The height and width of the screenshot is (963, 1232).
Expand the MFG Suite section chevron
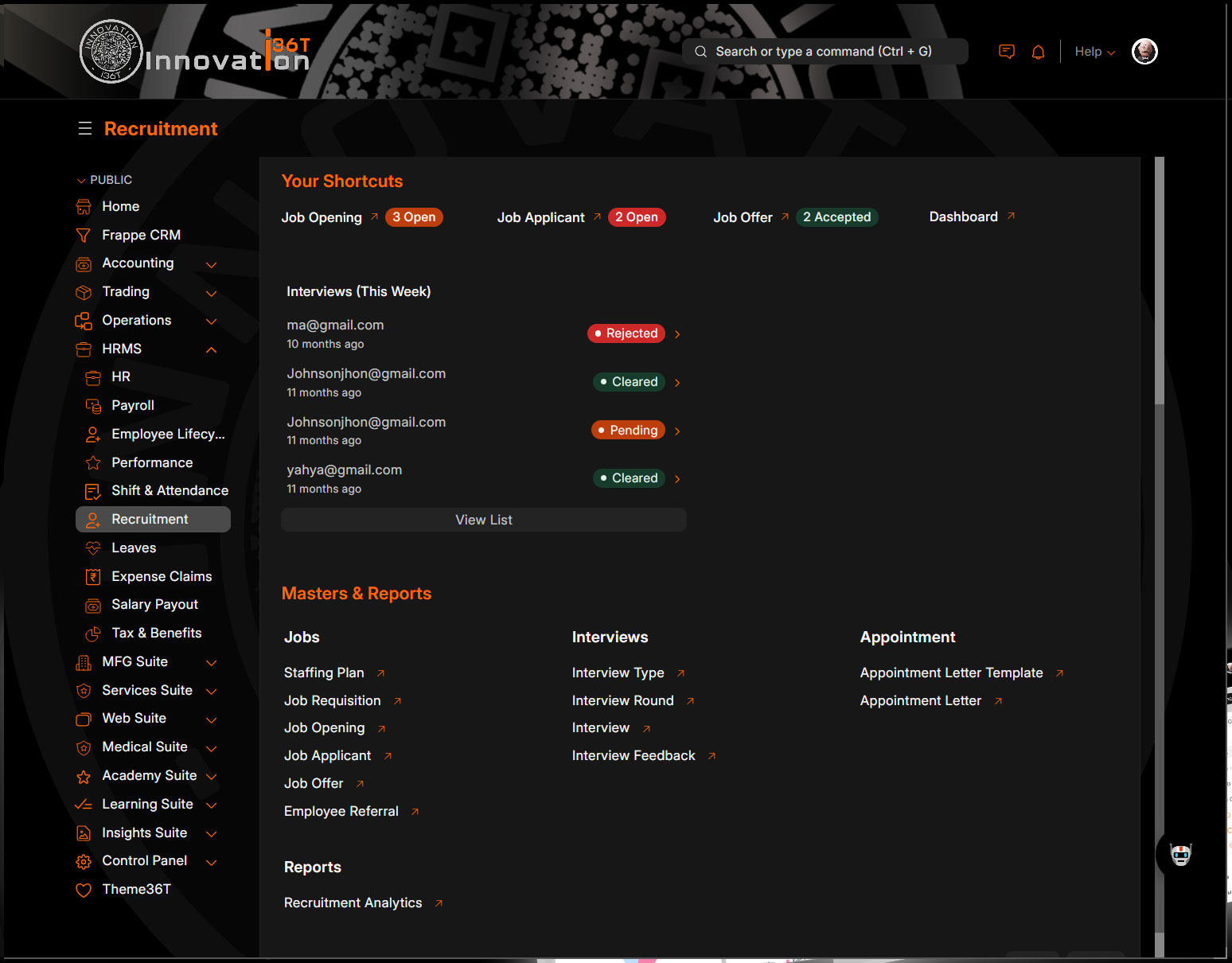212,662
